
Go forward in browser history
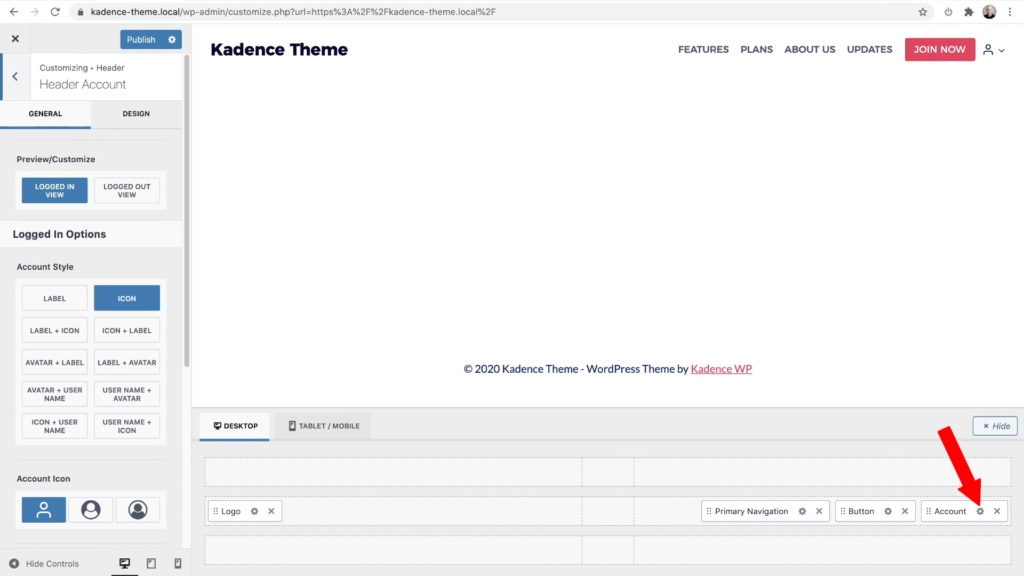(35, 12)
